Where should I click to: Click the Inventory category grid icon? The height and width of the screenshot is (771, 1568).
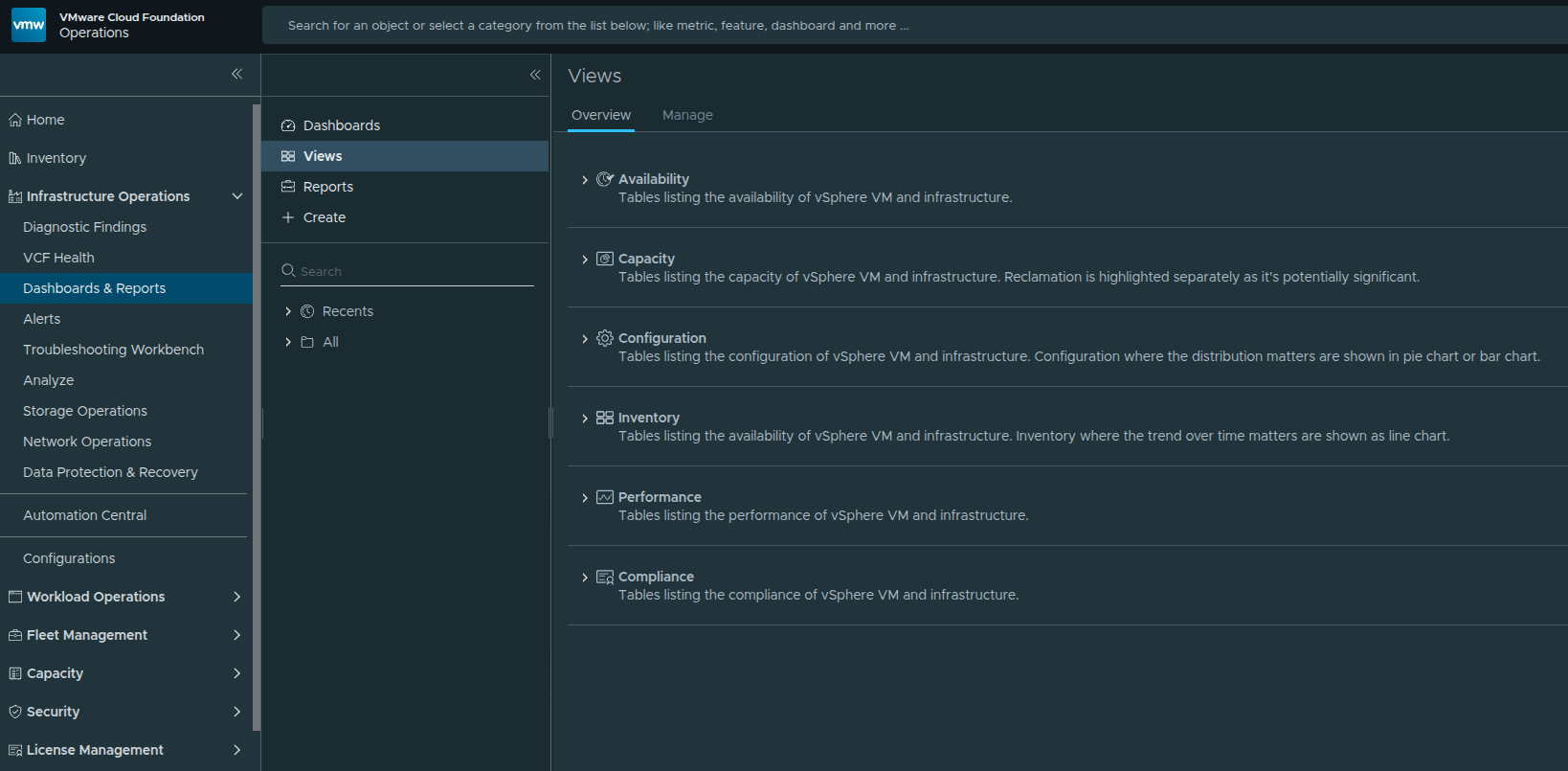click(x=605, y=418)
